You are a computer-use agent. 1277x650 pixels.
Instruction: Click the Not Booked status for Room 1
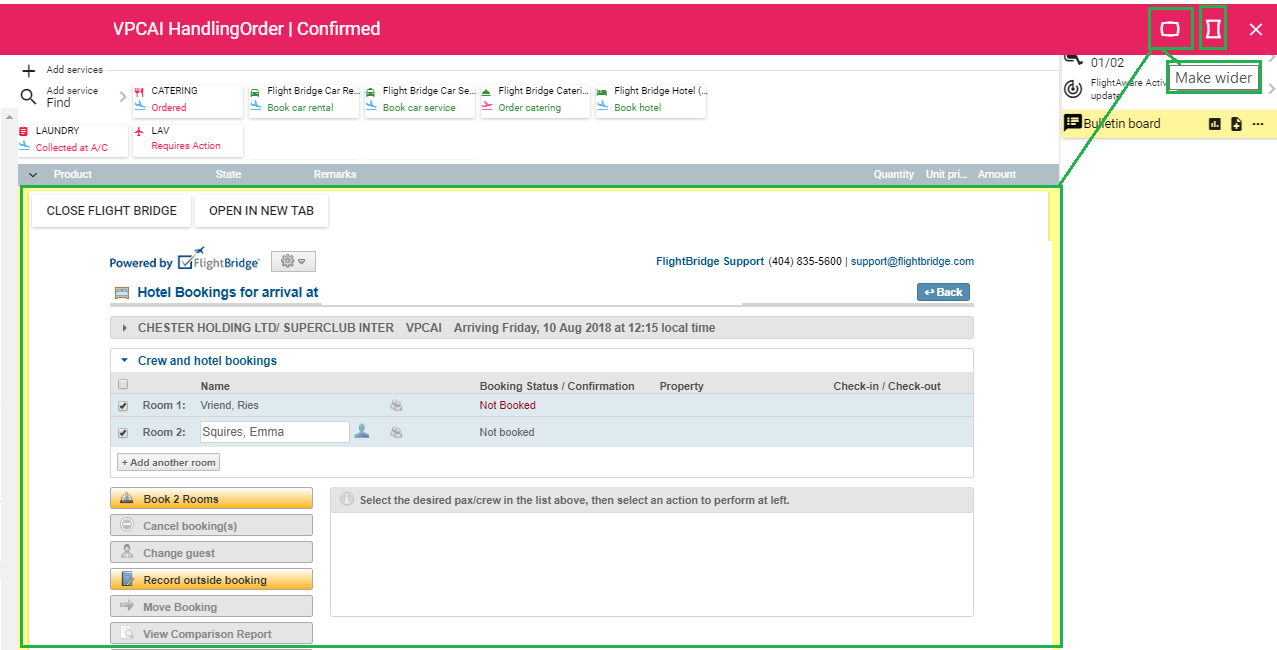click(x=507, y=405)
